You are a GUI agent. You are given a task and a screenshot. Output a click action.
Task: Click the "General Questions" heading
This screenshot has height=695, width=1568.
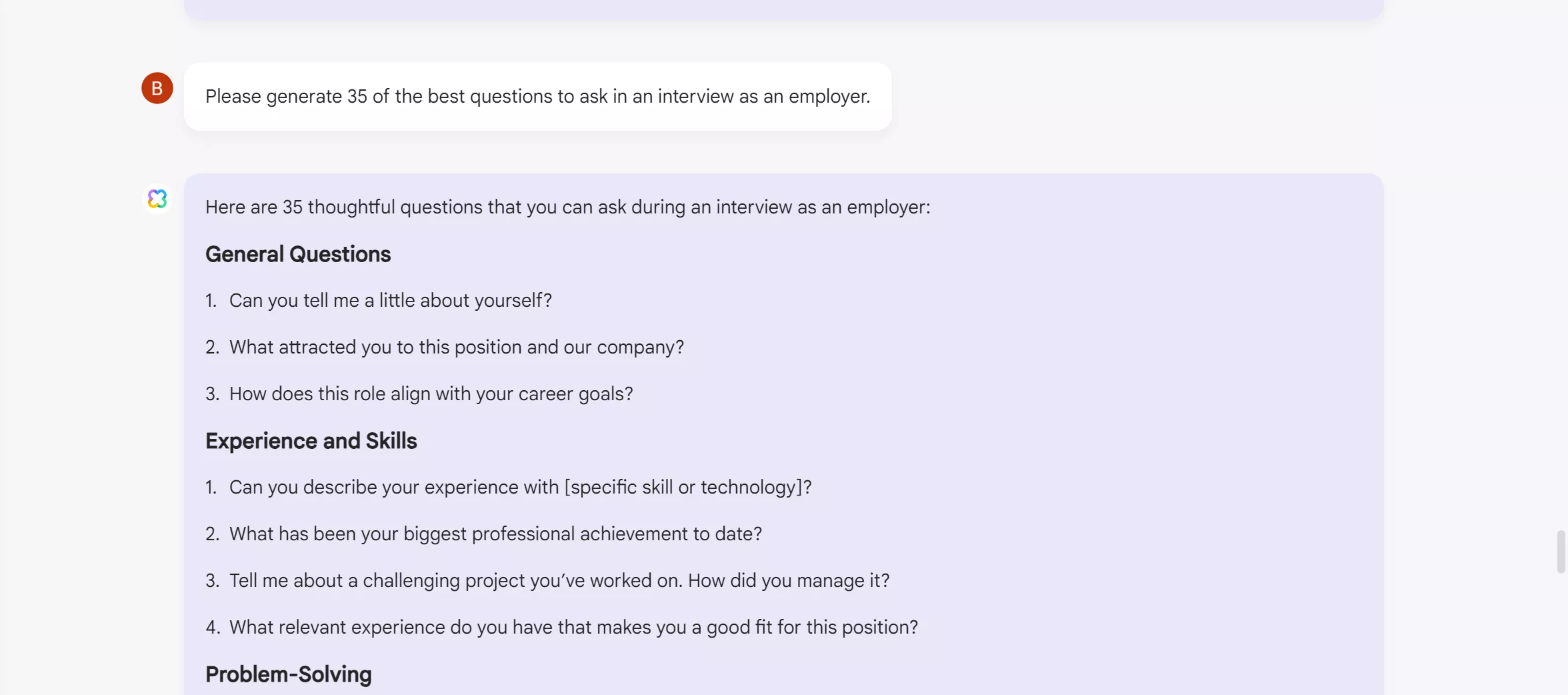pyautogui.click(x=297, y=254)
